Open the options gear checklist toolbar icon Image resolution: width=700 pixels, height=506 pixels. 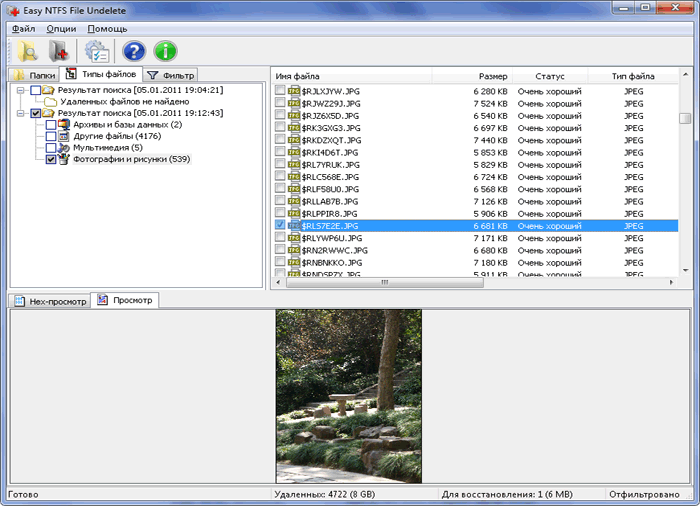[x=96, y=51]
